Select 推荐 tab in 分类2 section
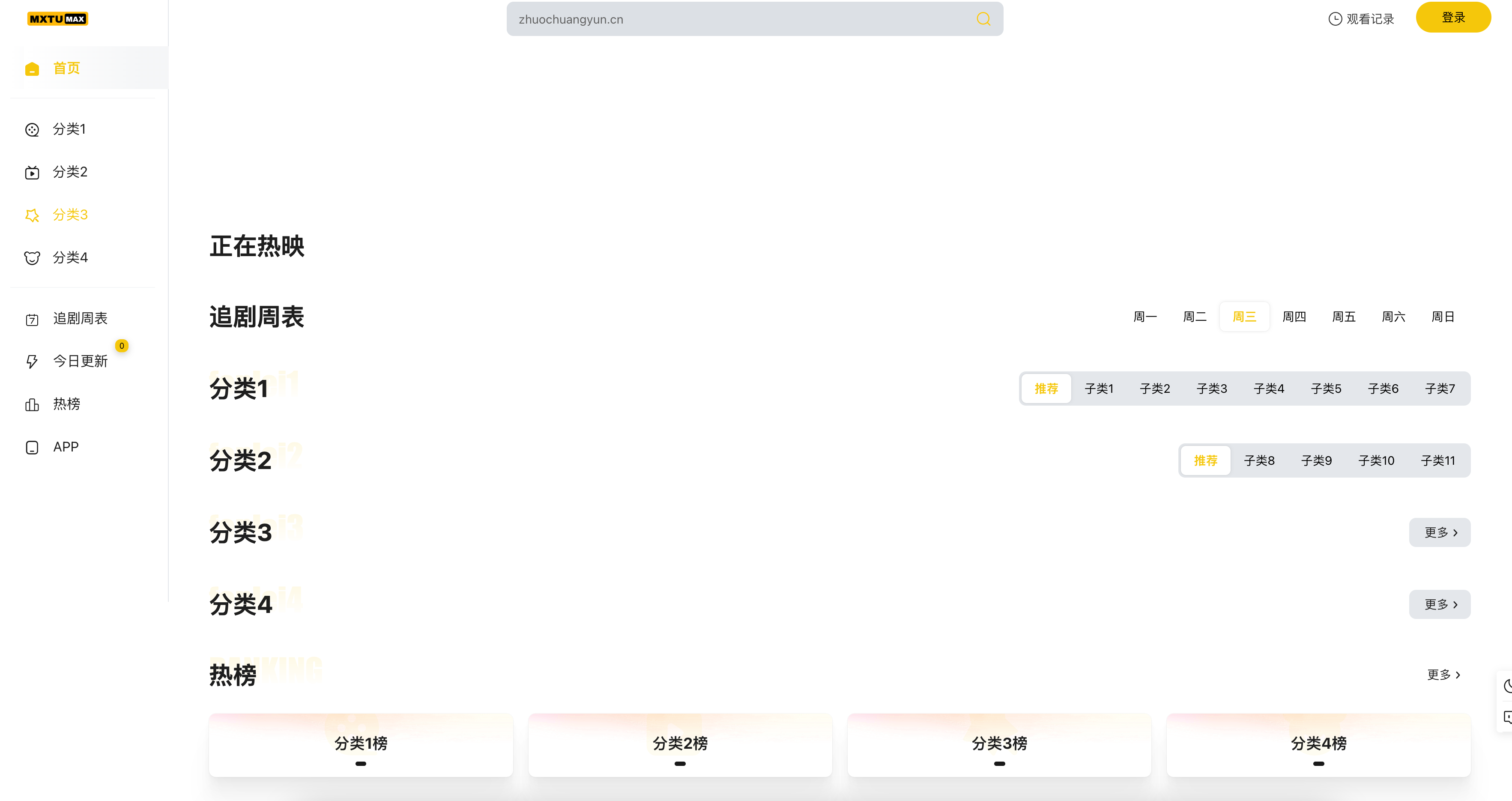This screenshot has height=801, width=1512. 1206,460
